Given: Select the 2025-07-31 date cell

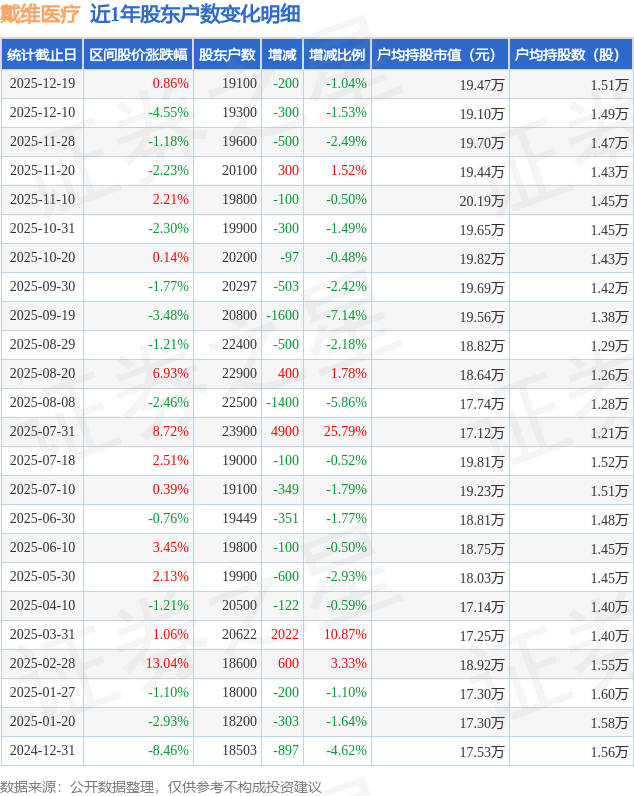Looking at the screenshot, I should pyautogui.click(x=42, y=432).
